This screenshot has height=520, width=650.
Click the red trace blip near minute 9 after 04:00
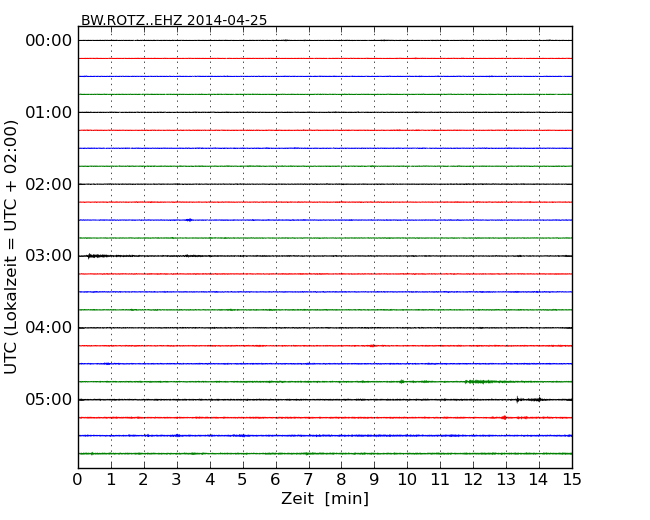(x=373, y=345)
